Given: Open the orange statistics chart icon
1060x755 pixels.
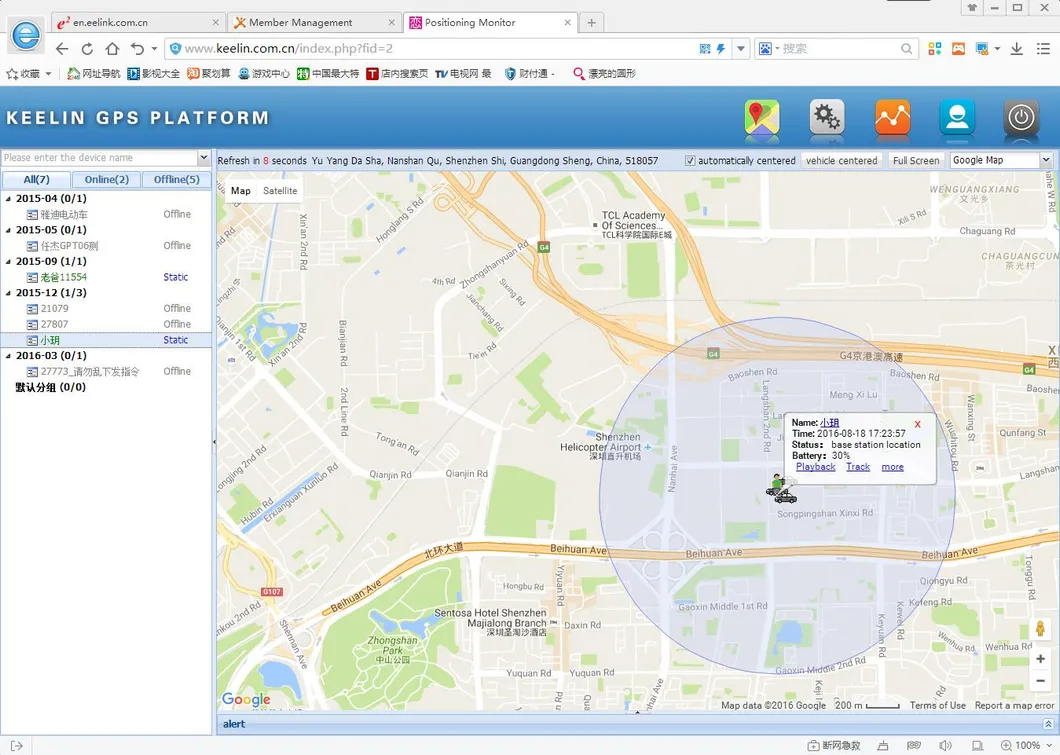Looking at the screenshot, I should coord(891,117).
